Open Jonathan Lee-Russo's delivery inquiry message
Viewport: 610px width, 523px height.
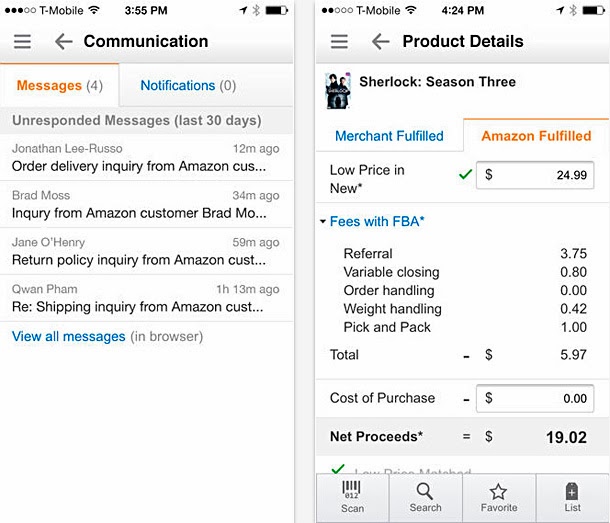click(146, 157)
